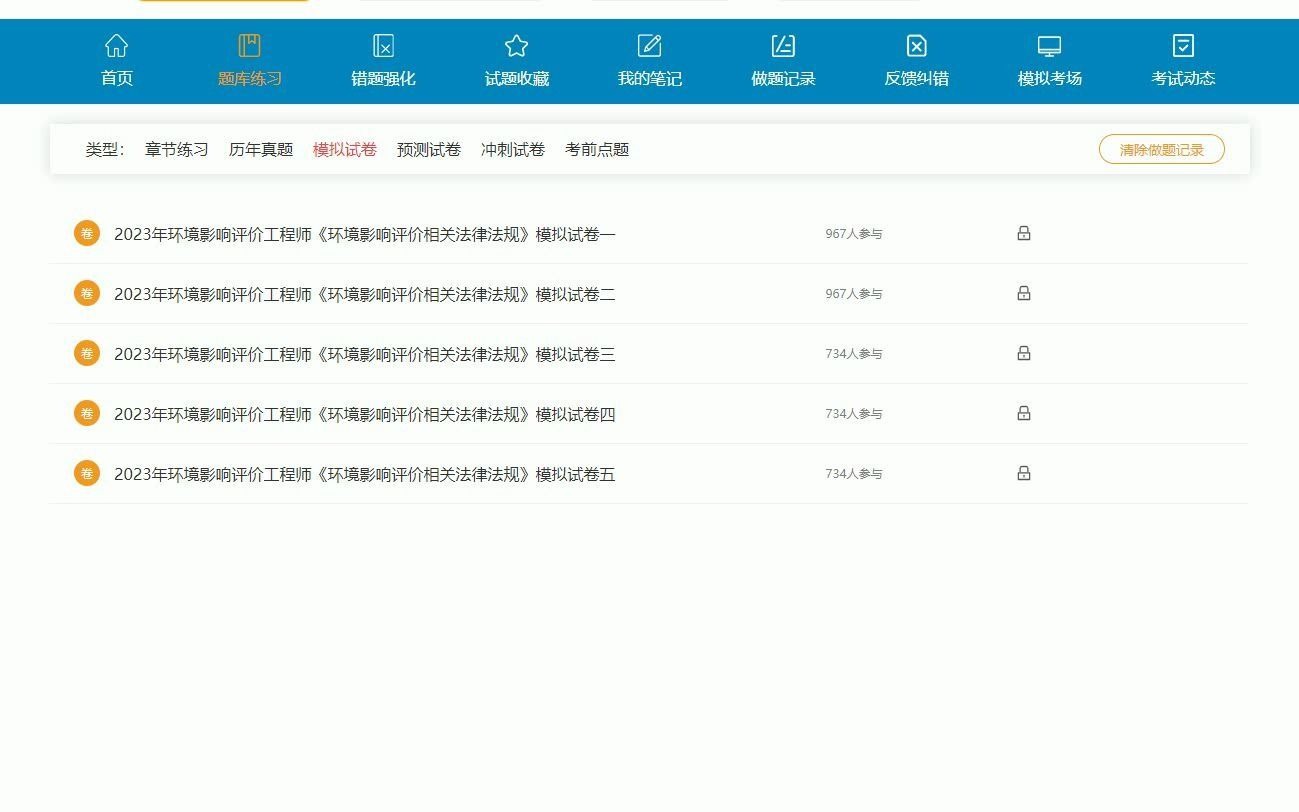Switch to 考前点题 type tab
Image resolution: width=1299 pixels, height=812 pixels.
click(x=597, y=149)
